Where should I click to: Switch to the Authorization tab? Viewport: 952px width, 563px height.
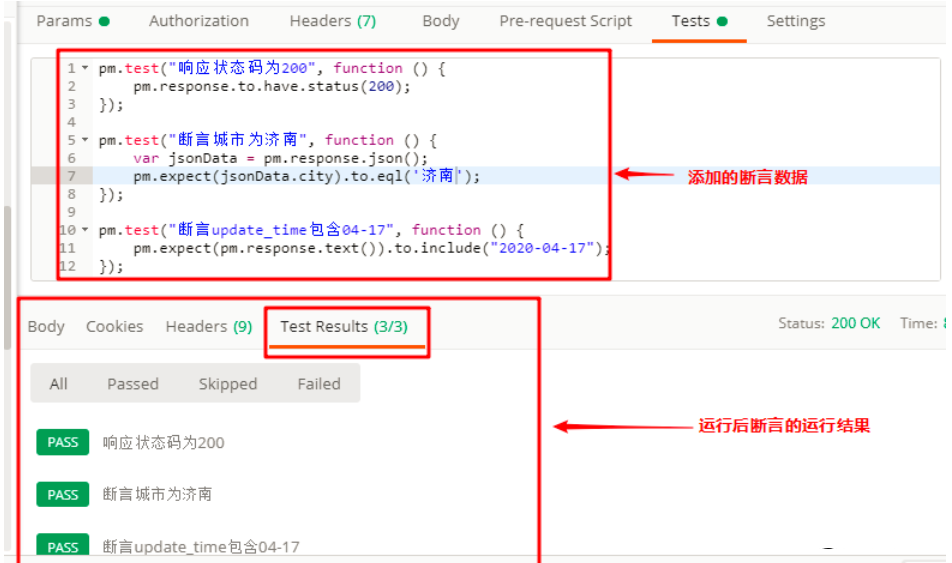(x=199, y=21)
